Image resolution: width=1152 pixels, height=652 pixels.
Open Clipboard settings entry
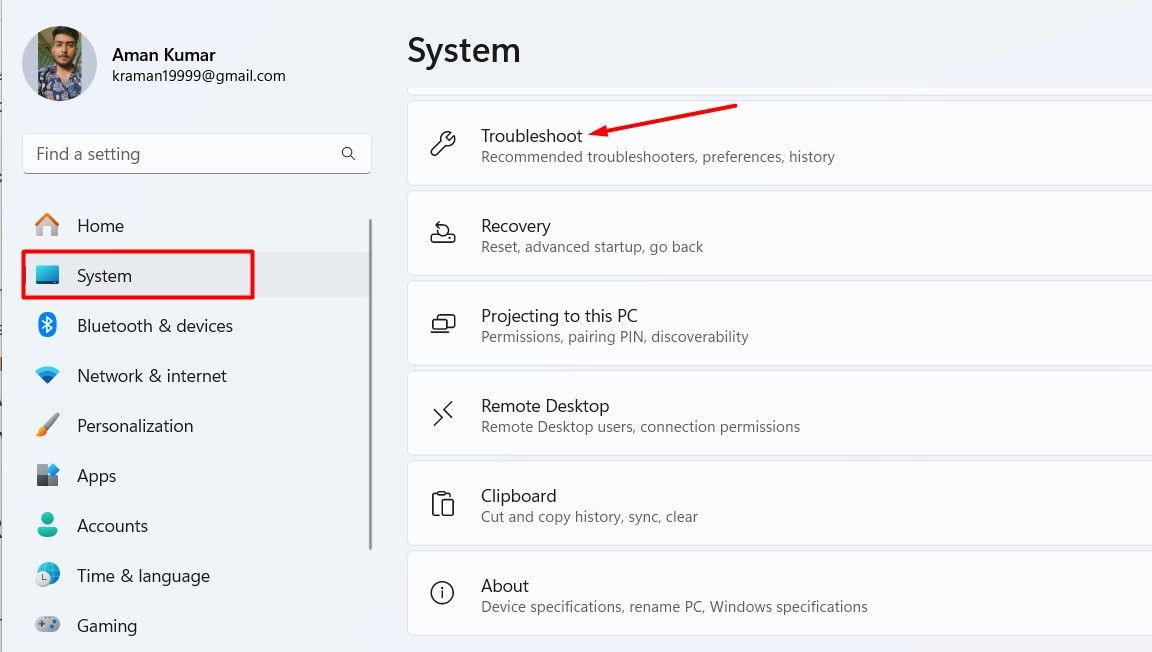pyautogui.click(x=780, y=504)
